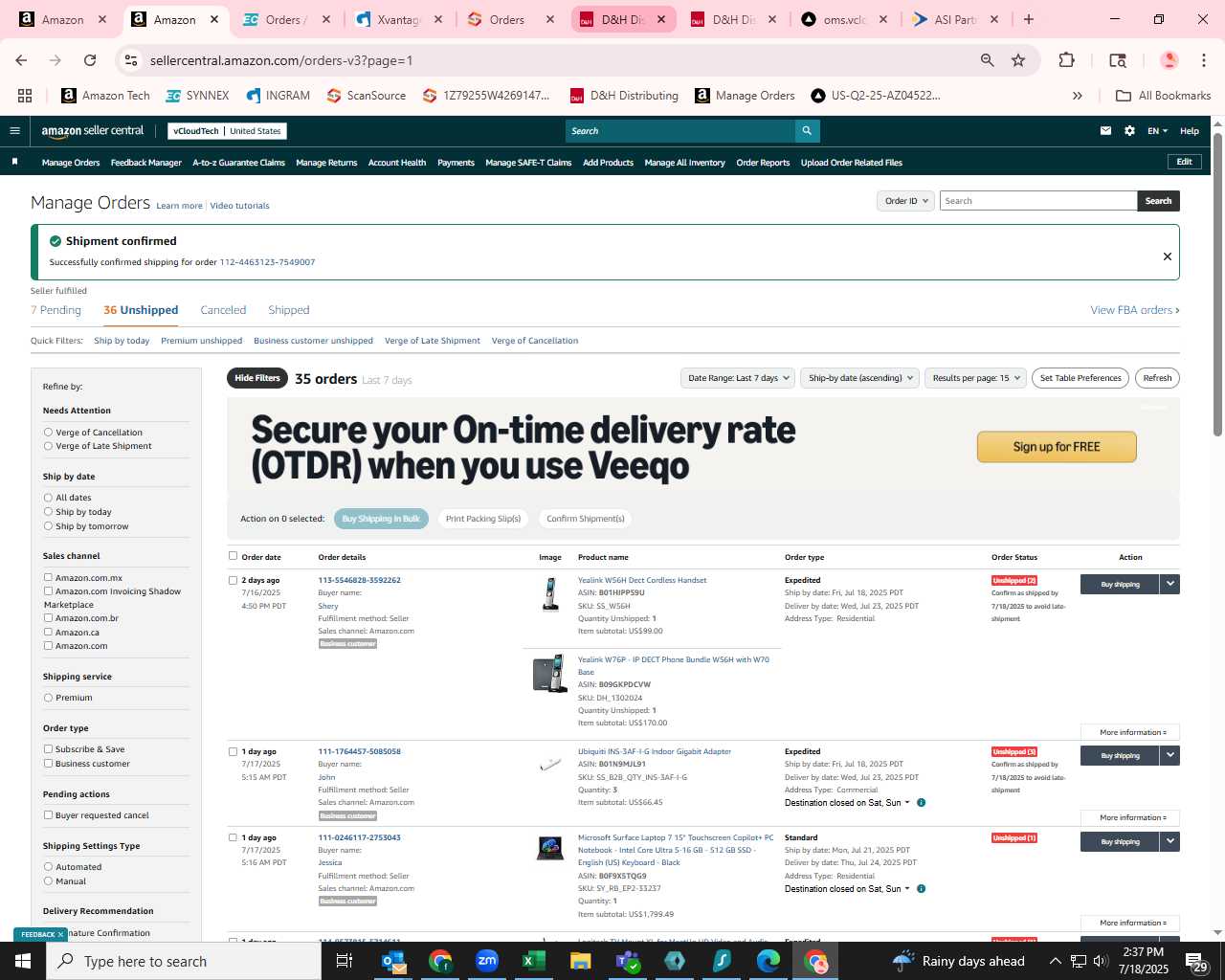Screen dimensions: 1225x980
Task: Click Sign up for FREE Veeqo button
Action: click(x=1057, y=447)
